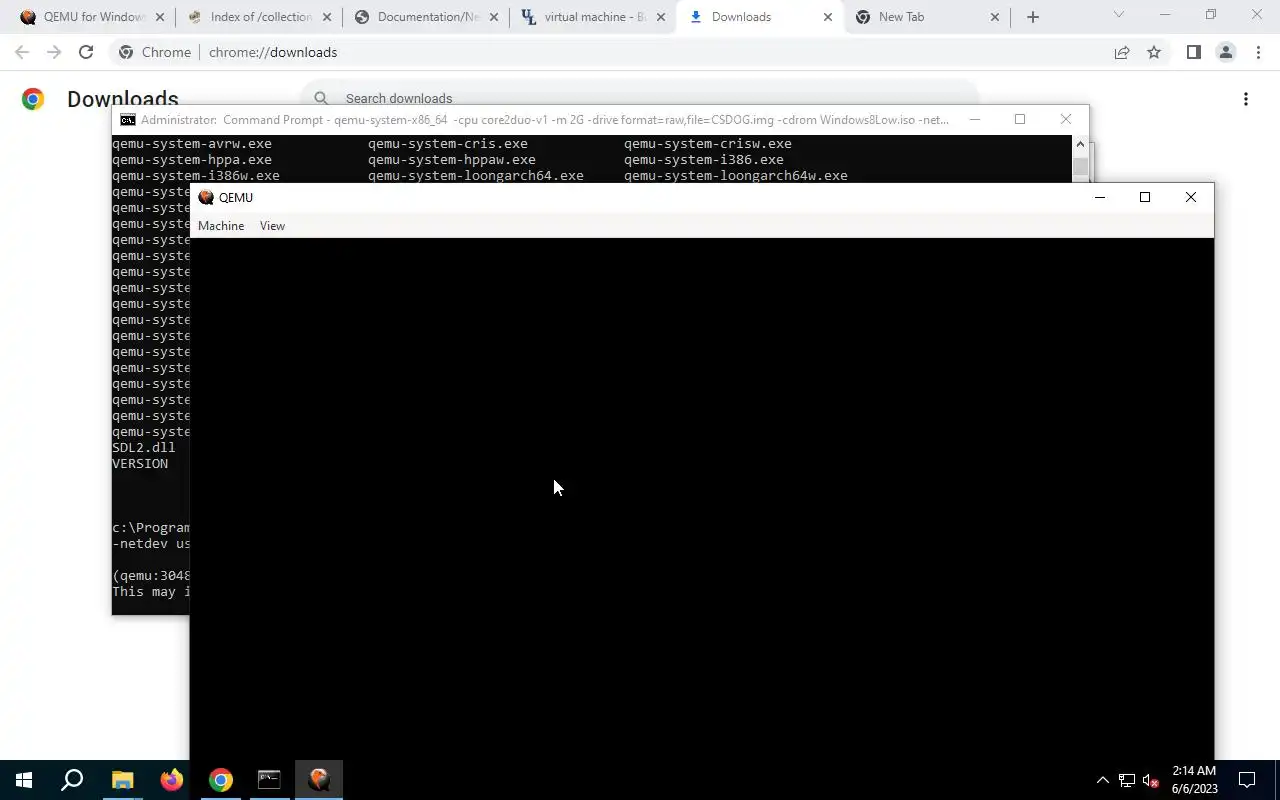Open volume tray icon

click(1150, 780)
